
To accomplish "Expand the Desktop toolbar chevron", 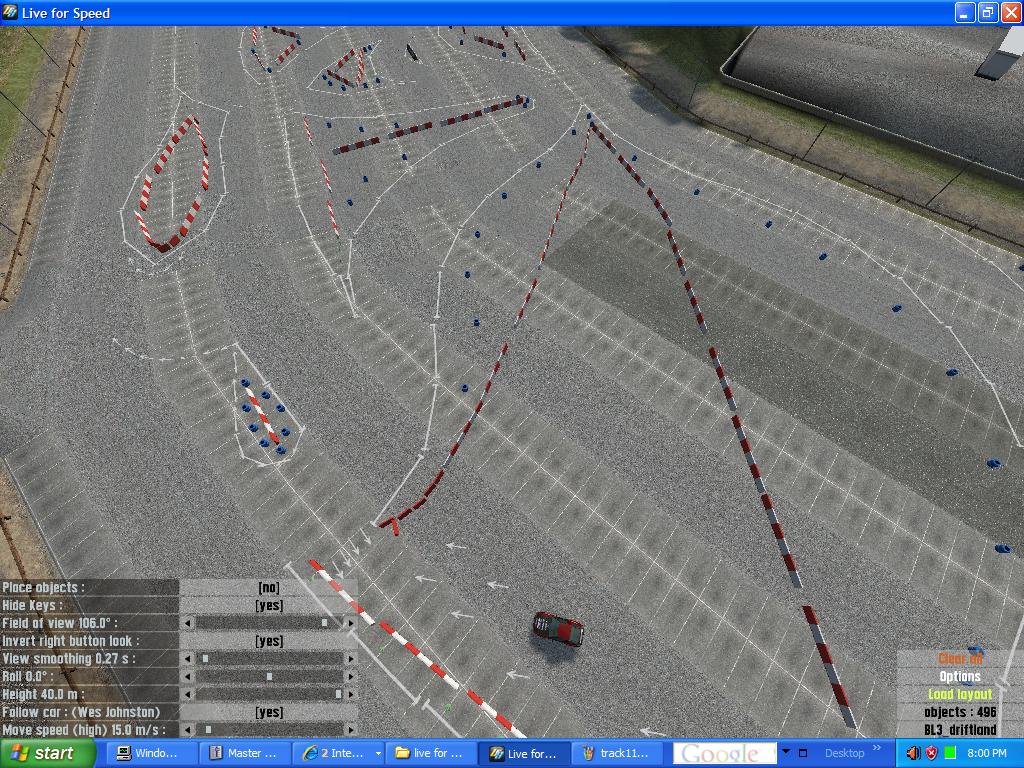I will point(876,748).
